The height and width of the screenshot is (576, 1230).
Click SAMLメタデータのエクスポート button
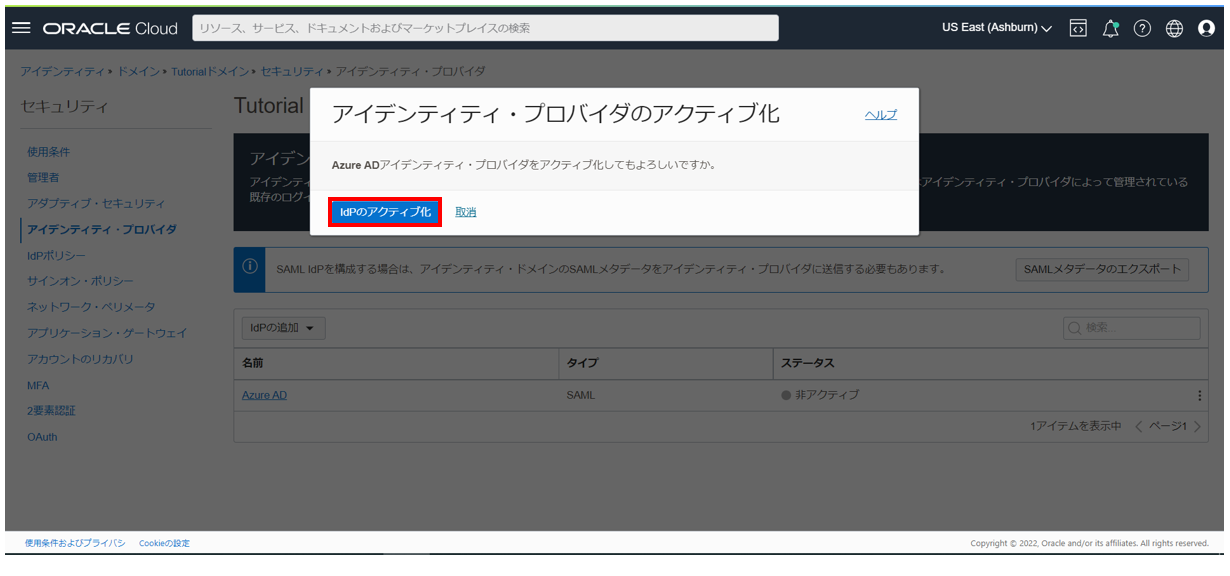point(1102,269)
